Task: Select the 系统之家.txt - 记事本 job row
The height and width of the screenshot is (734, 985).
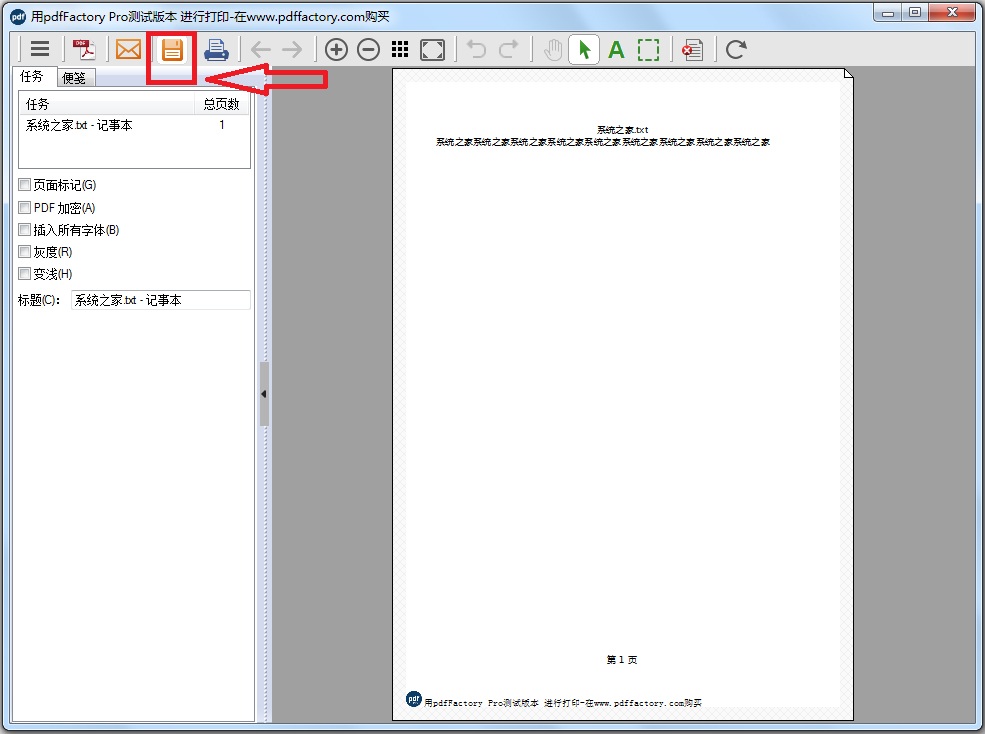Action: point(134,125)
